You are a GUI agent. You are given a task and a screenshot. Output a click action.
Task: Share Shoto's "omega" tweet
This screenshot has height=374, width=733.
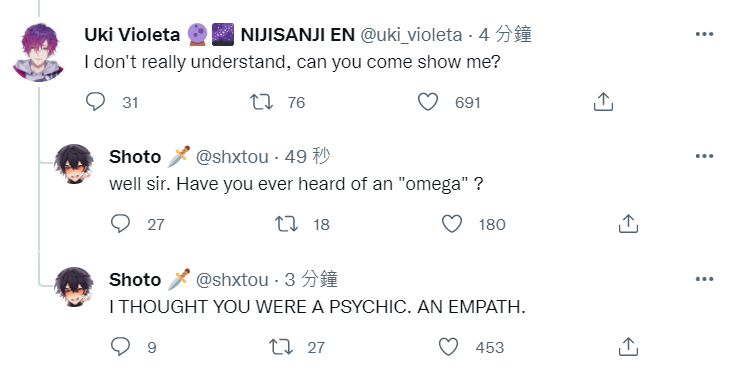pyautogui.click(x=628, y=224)
